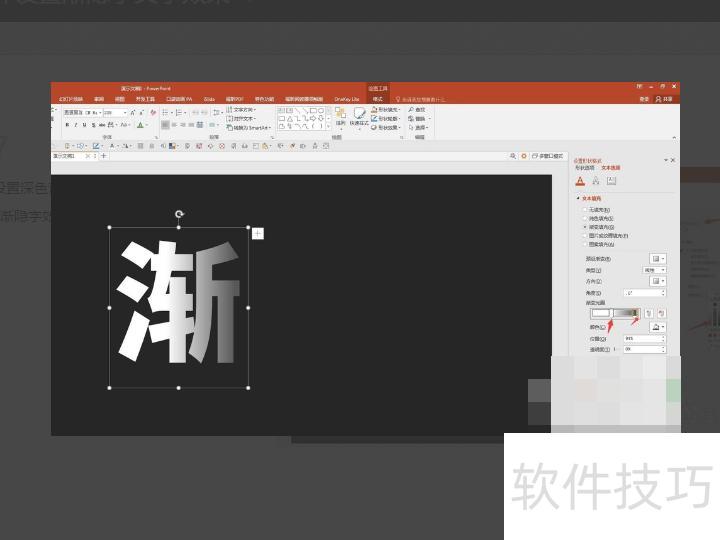Open the Text Effects icon tab
The height and width of the screenshot is (540, 720).
pos(595,181)
